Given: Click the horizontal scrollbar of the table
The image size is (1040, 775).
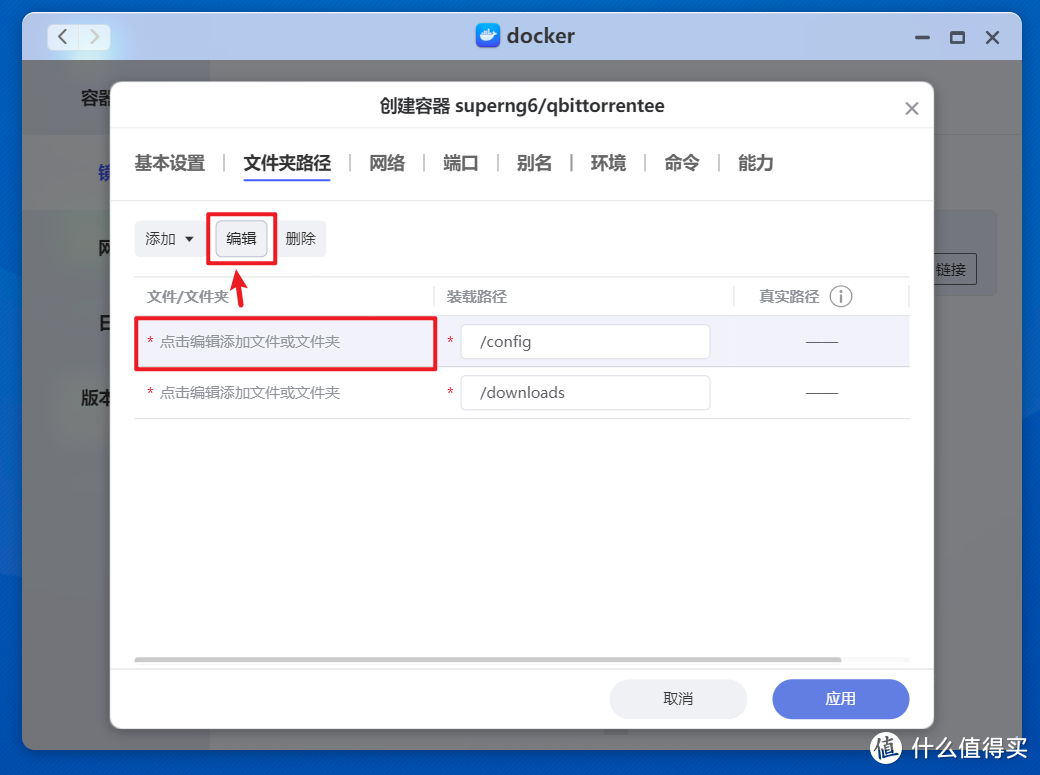Looking at the screenshot, I should coord(488,660).
